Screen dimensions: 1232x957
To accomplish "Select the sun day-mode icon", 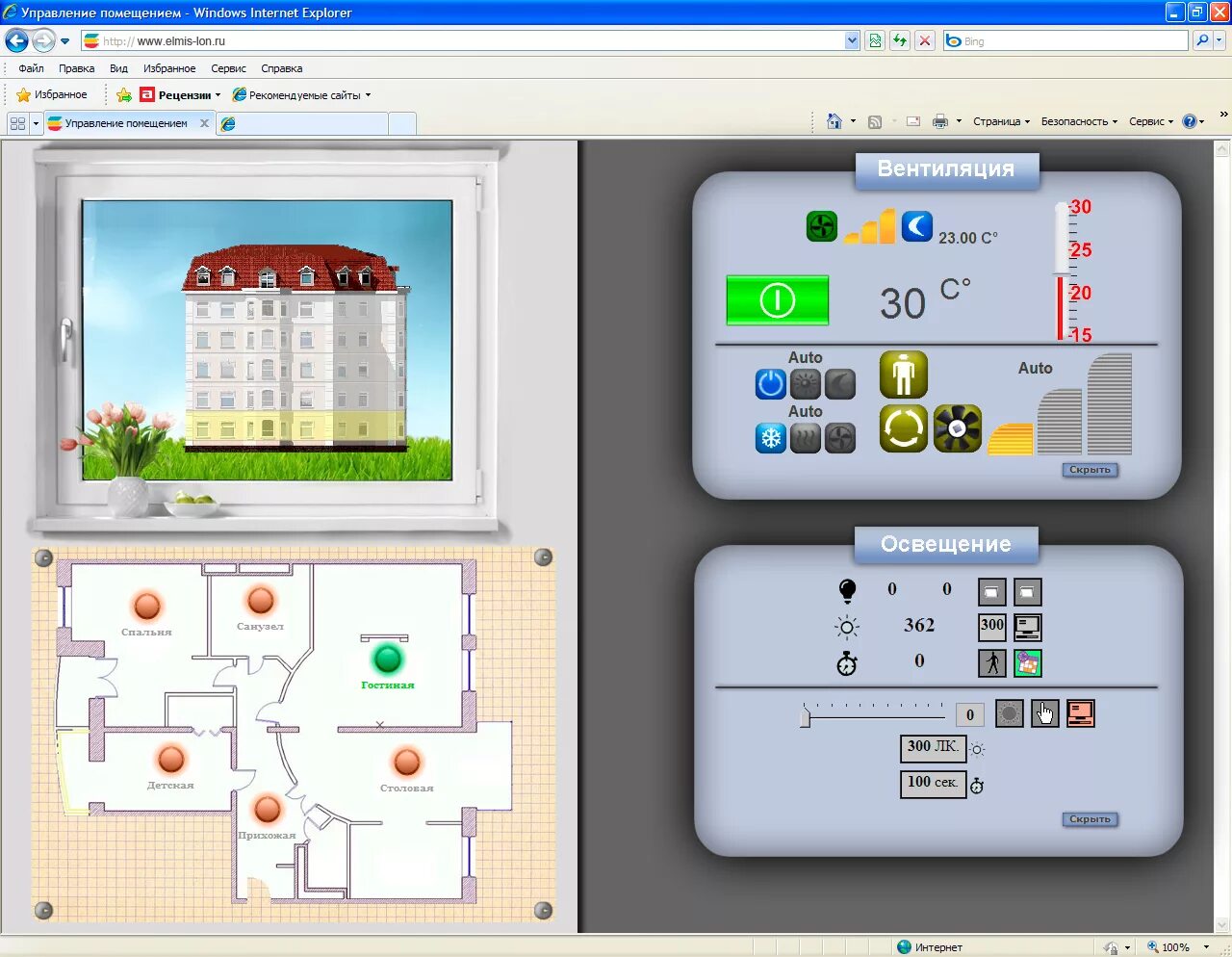I will 806,384.
